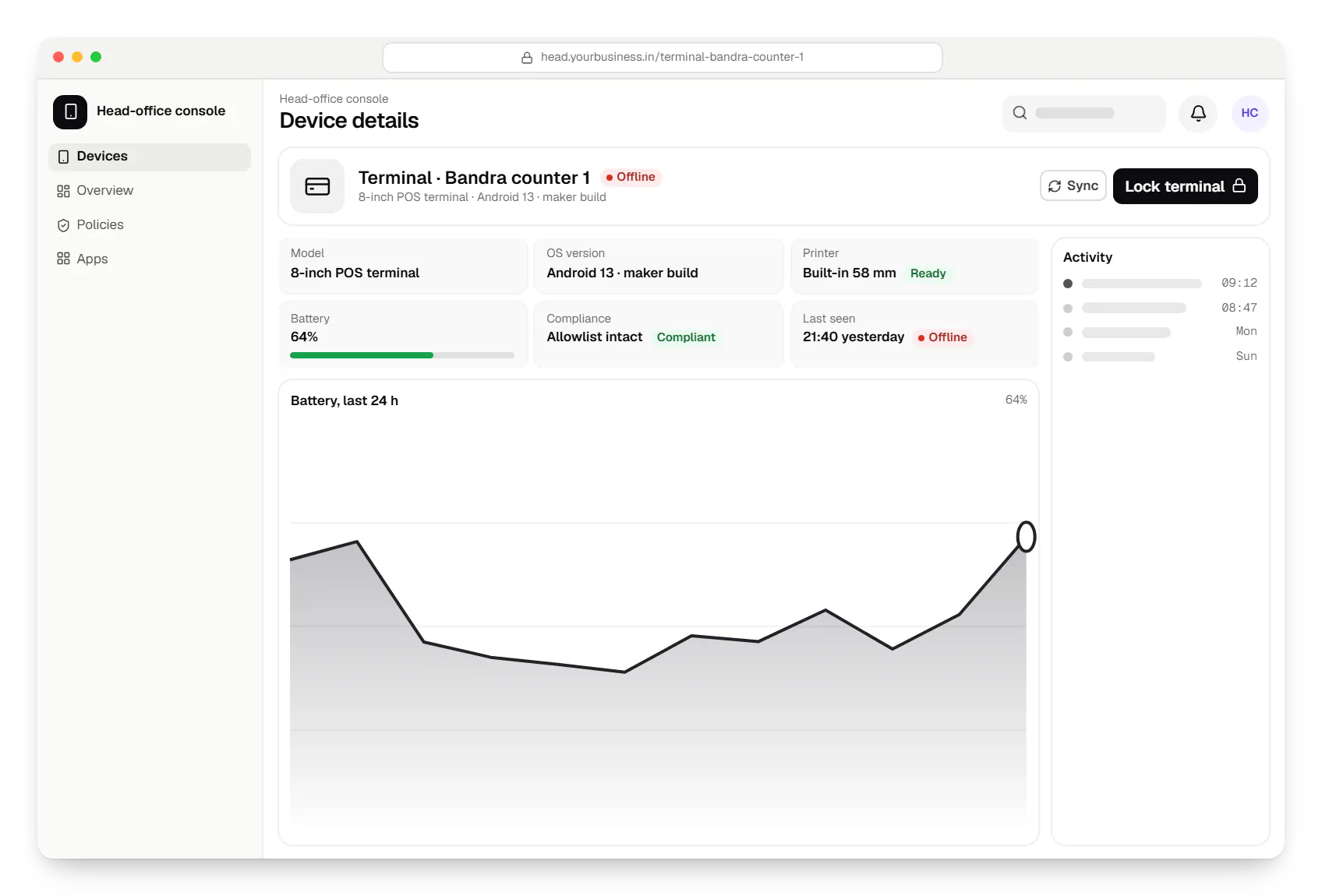Click the 'Device details' page heading
The width and height of the screenshot is (1322, 896).
point(349,122)
